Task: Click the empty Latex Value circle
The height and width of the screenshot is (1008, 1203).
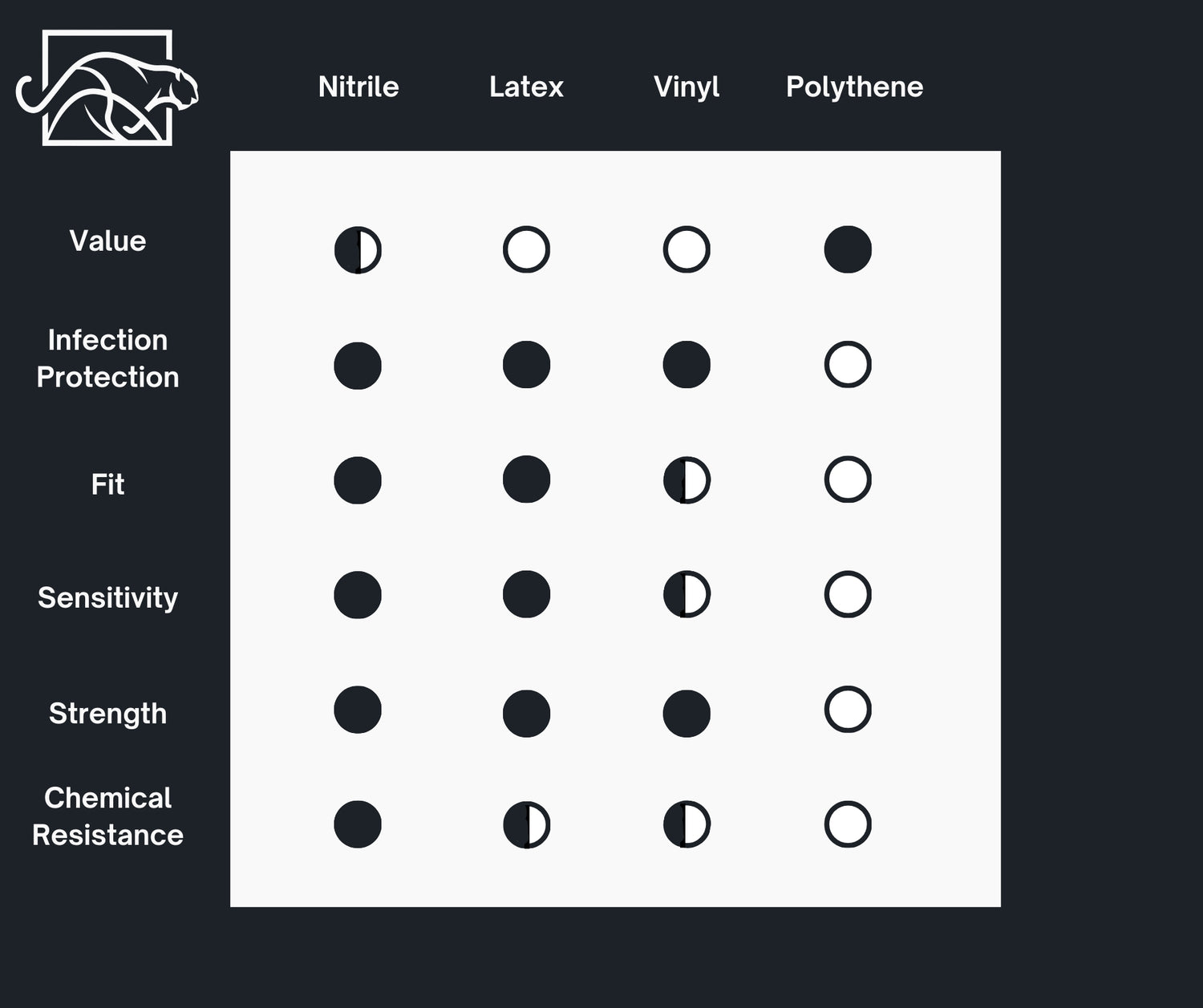Action: [x=526, y=249]
